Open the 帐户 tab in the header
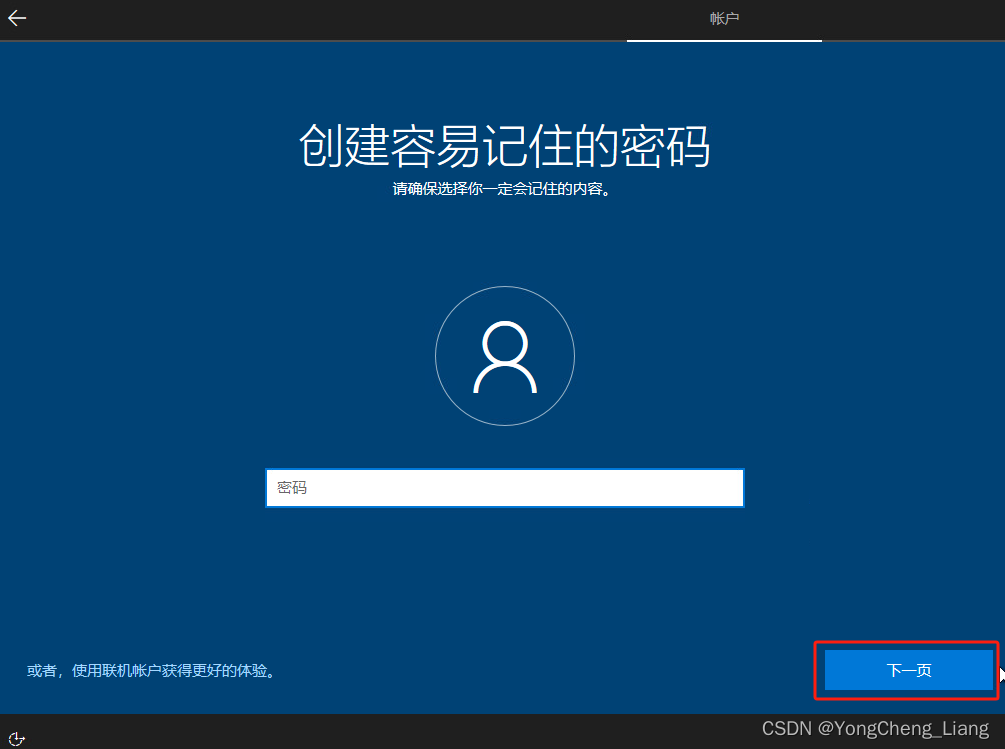The width and height of the screenshot is (1005, 749). click(724, 19)
